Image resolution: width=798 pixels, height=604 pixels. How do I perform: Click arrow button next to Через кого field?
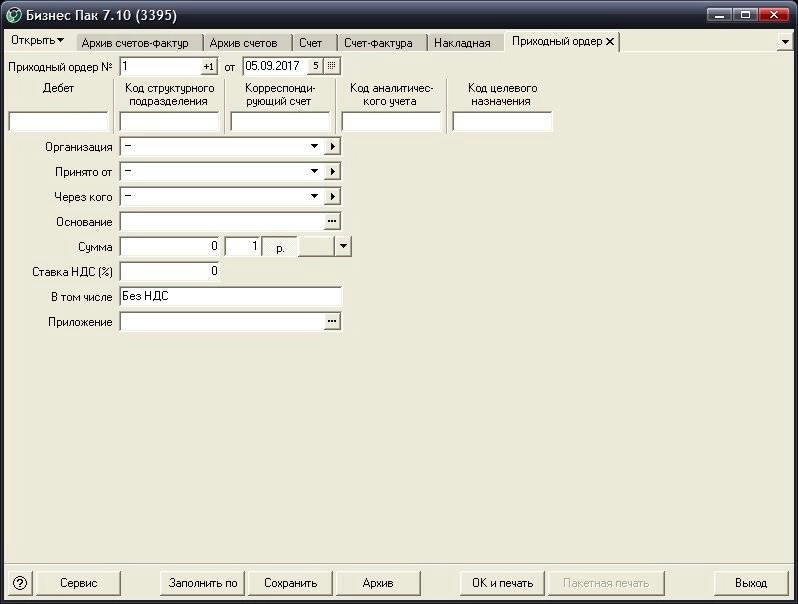332,196
